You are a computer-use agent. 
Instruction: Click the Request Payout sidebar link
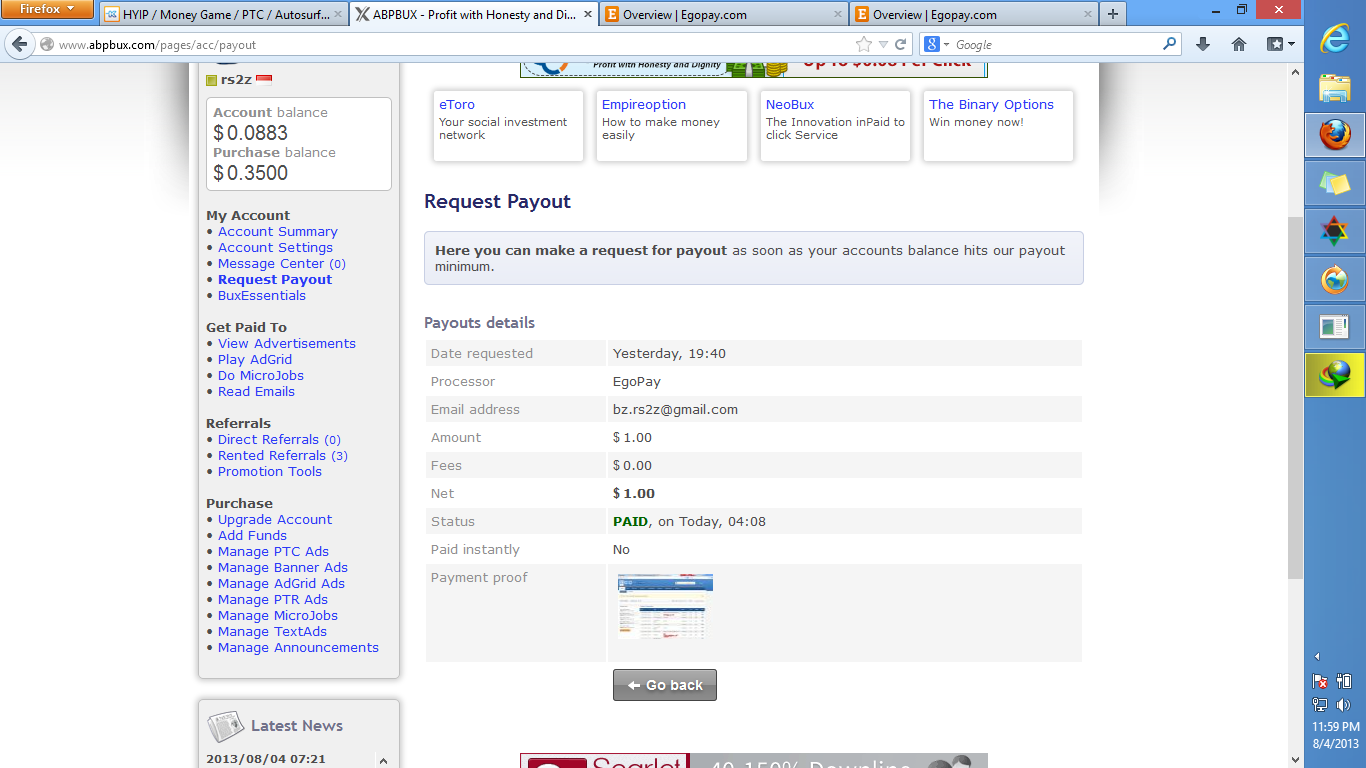(275, 279)
